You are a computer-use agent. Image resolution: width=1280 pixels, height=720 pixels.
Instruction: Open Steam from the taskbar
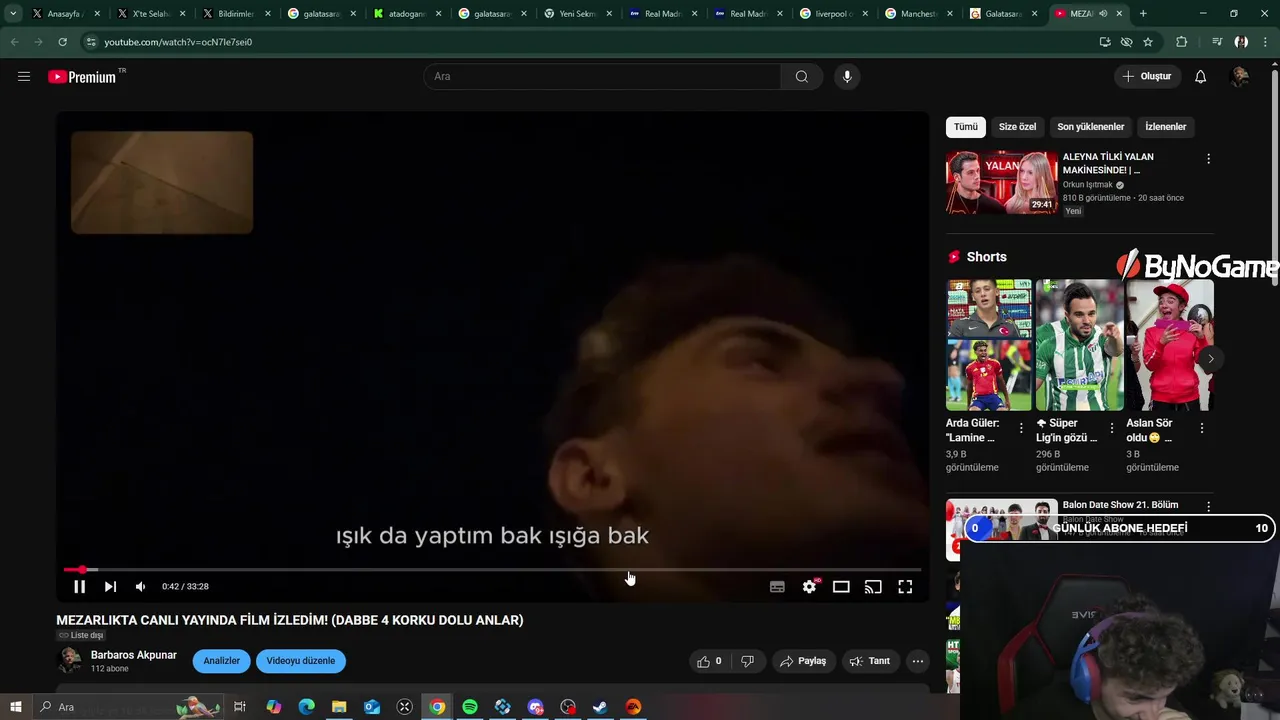coord(600,707)
